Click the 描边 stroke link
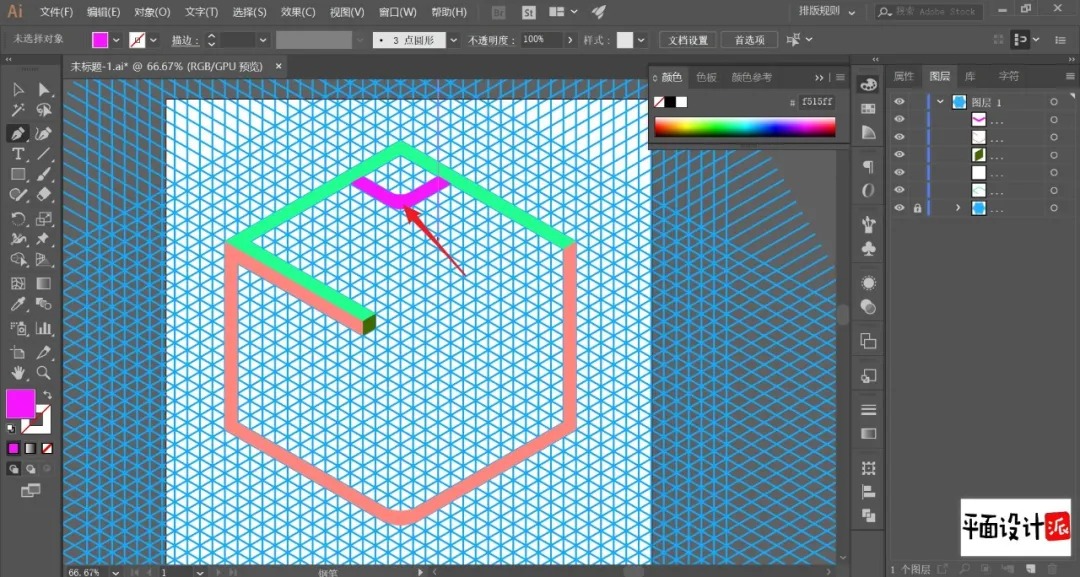 (x=185, y=41)
